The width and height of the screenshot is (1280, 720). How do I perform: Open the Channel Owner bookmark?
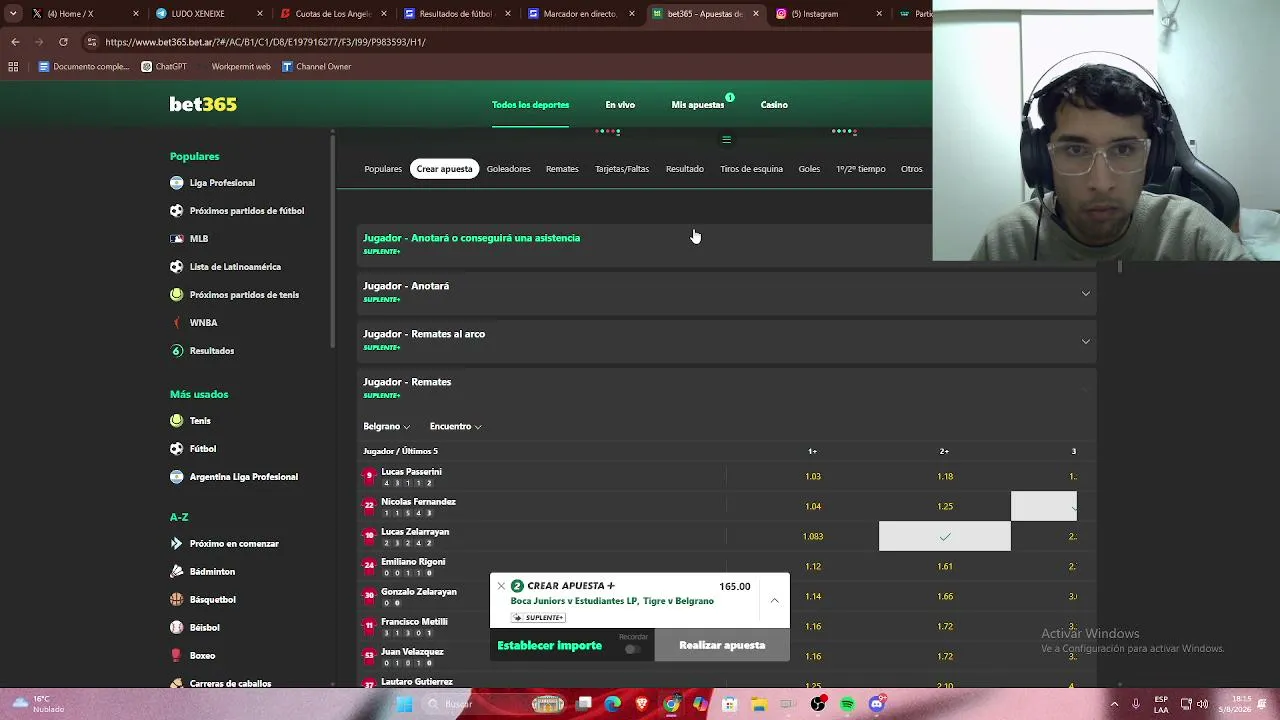(x=317, y=67)
